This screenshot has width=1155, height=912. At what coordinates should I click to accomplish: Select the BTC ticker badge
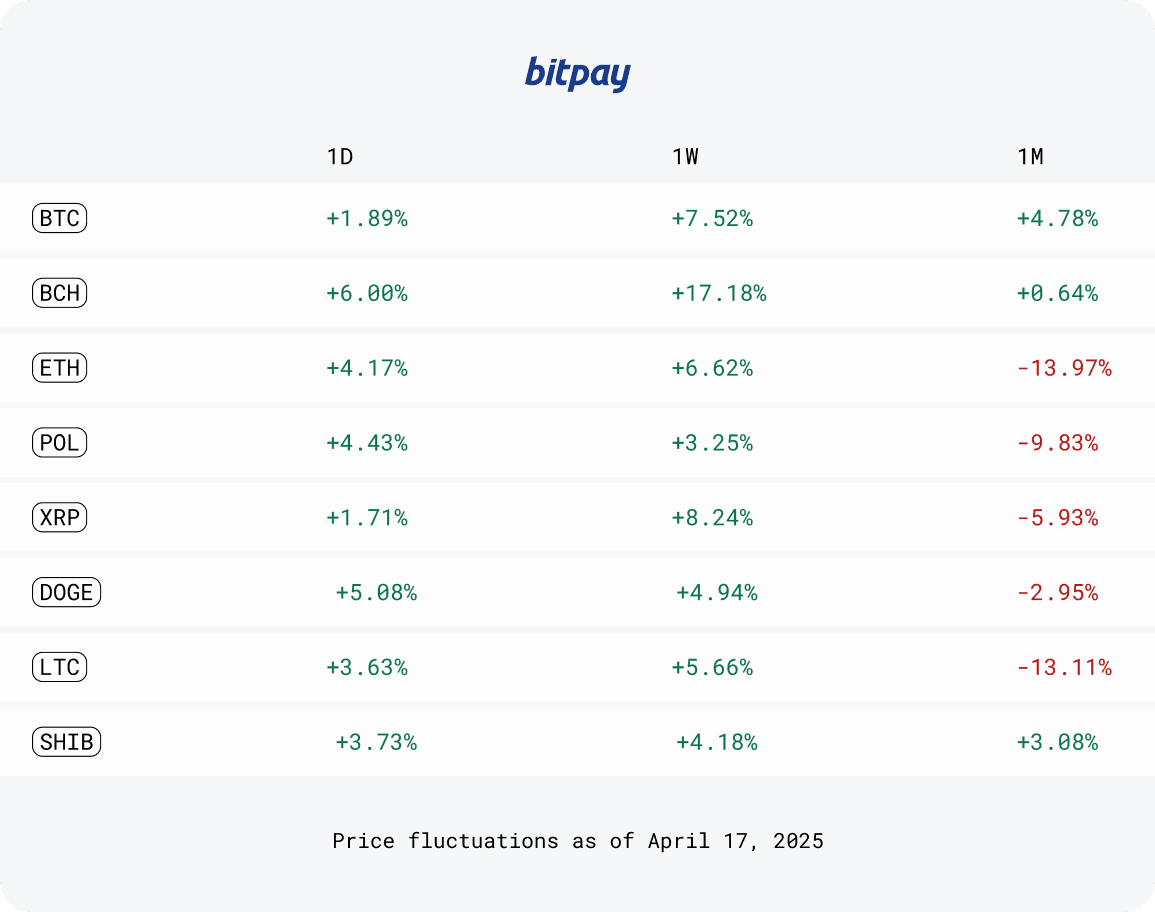[60, 218]
